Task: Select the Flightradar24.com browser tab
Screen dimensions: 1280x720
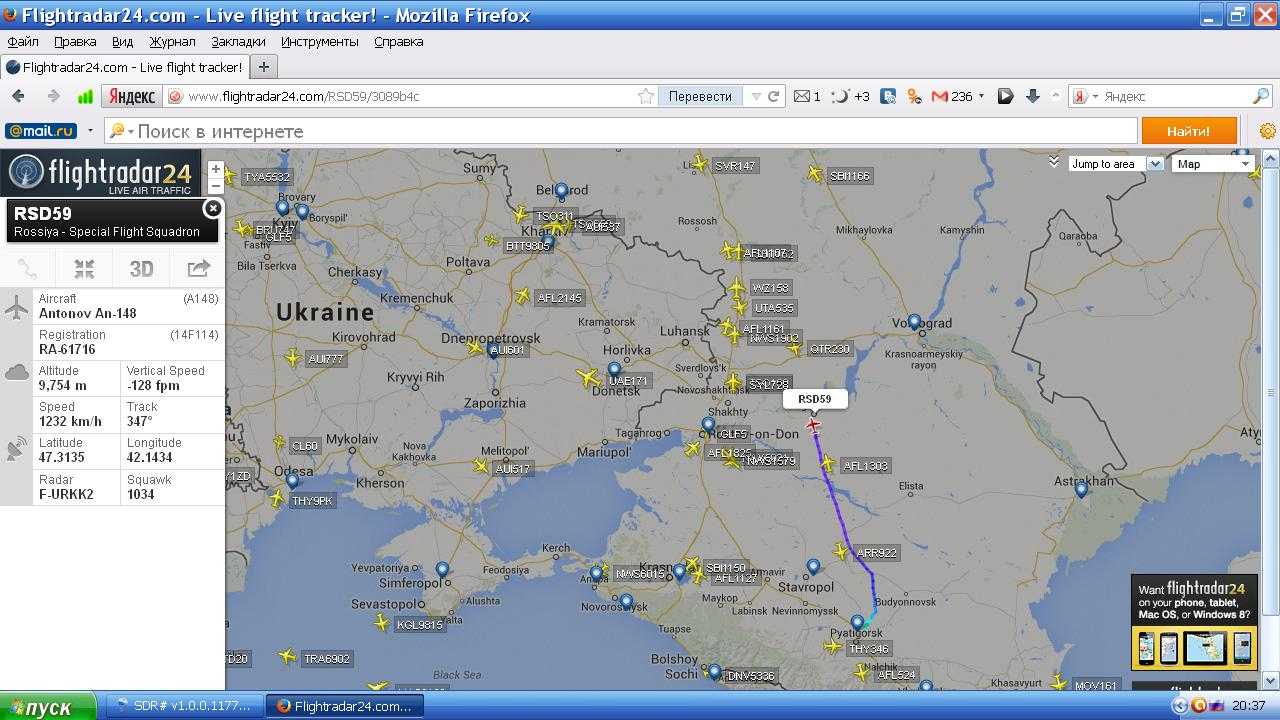Action: coord(124,67)
